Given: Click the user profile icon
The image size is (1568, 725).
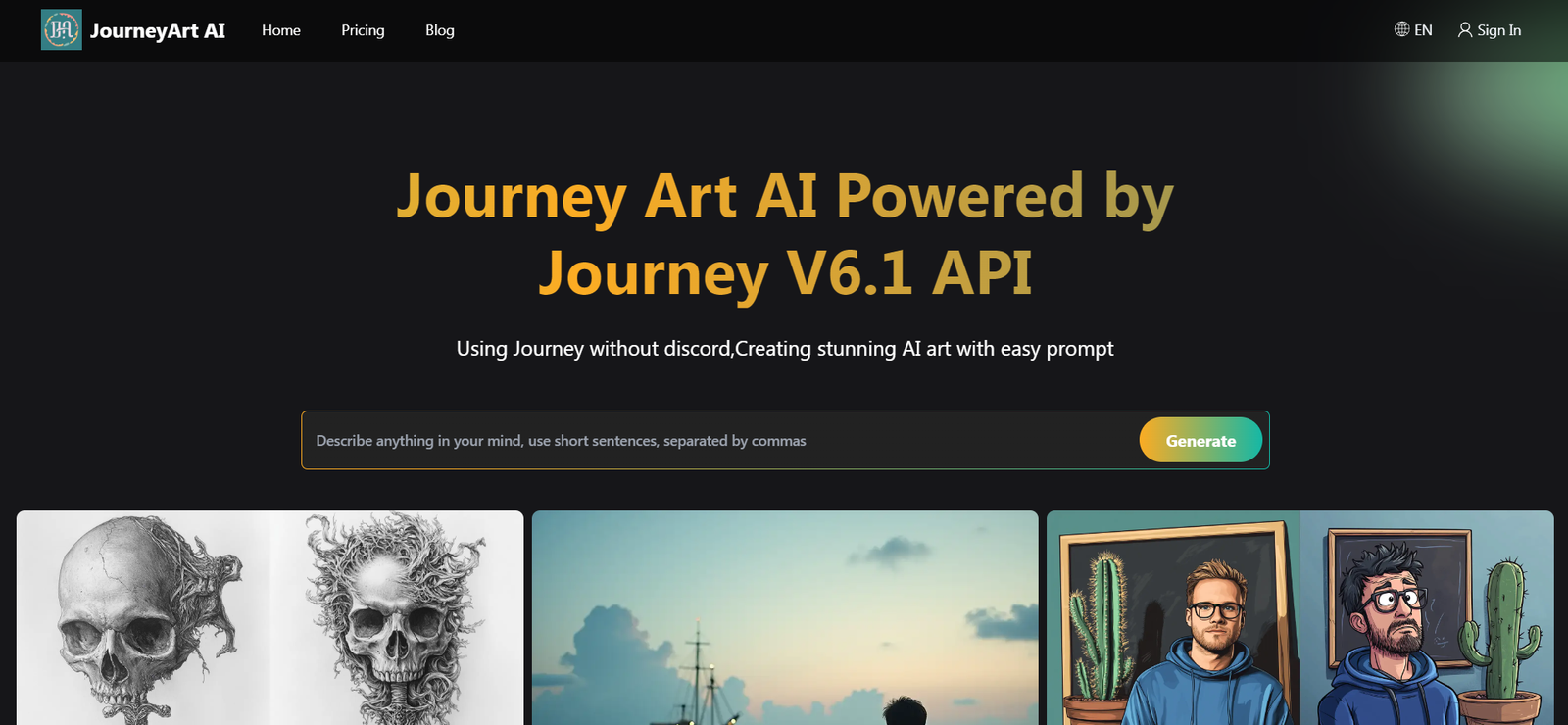Looking at the screenshot, I should pyautogui.click(x=1465, y=30).
